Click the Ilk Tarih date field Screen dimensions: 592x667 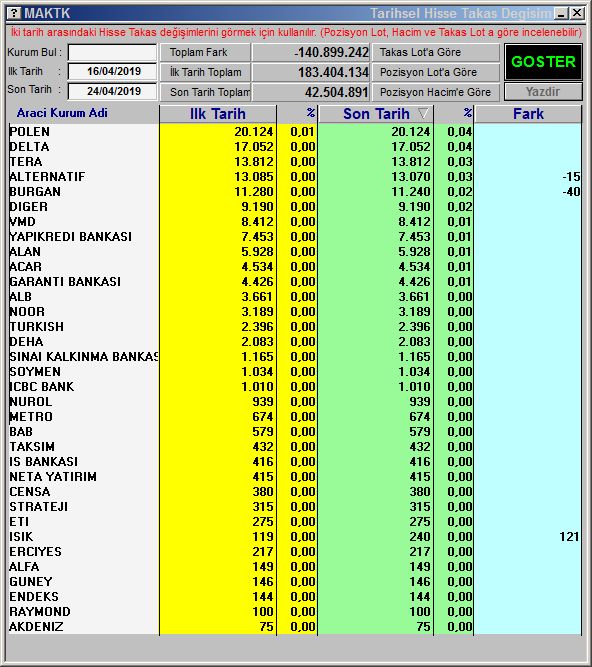tap(113, 71)
